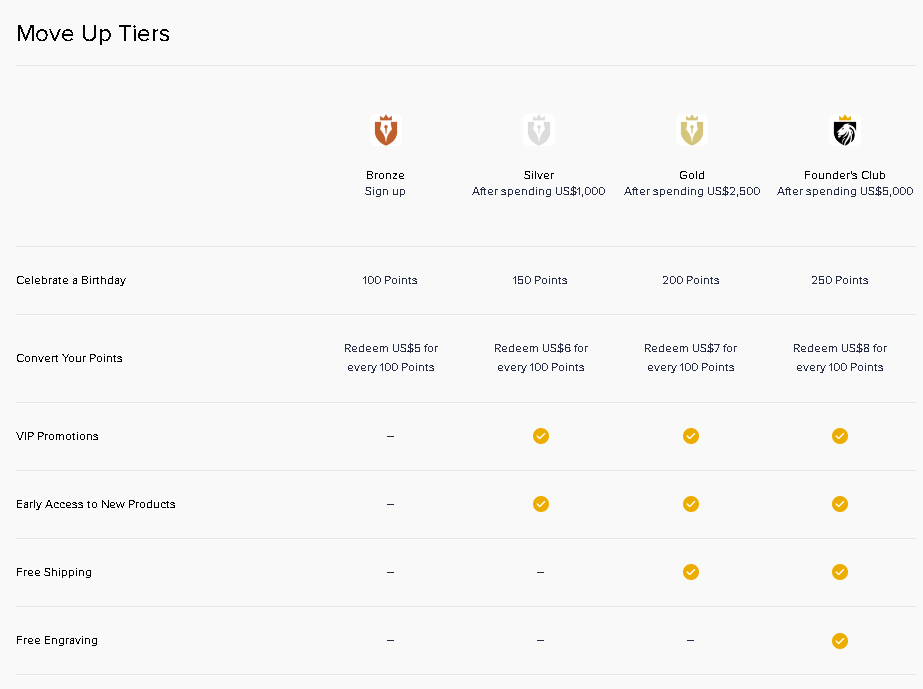Screen dimensions: 923x689
Task: Click VIP Promotions checkmark under Silver
Action: pyautogui.click(x=540, y=436)
